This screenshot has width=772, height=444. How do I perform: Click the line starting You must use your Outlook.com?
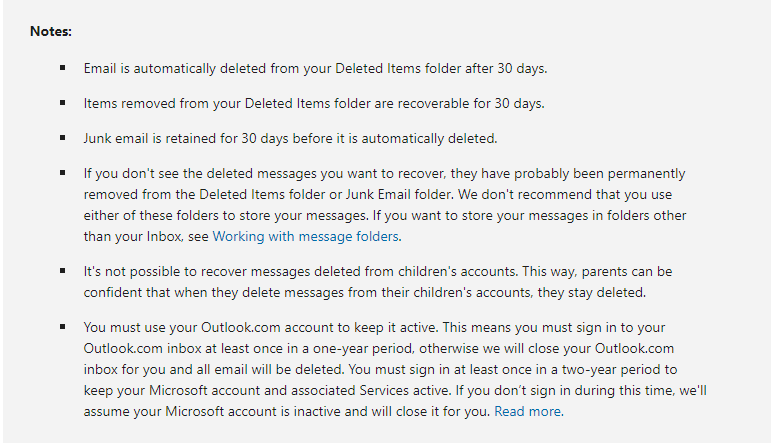coord(374,328)
